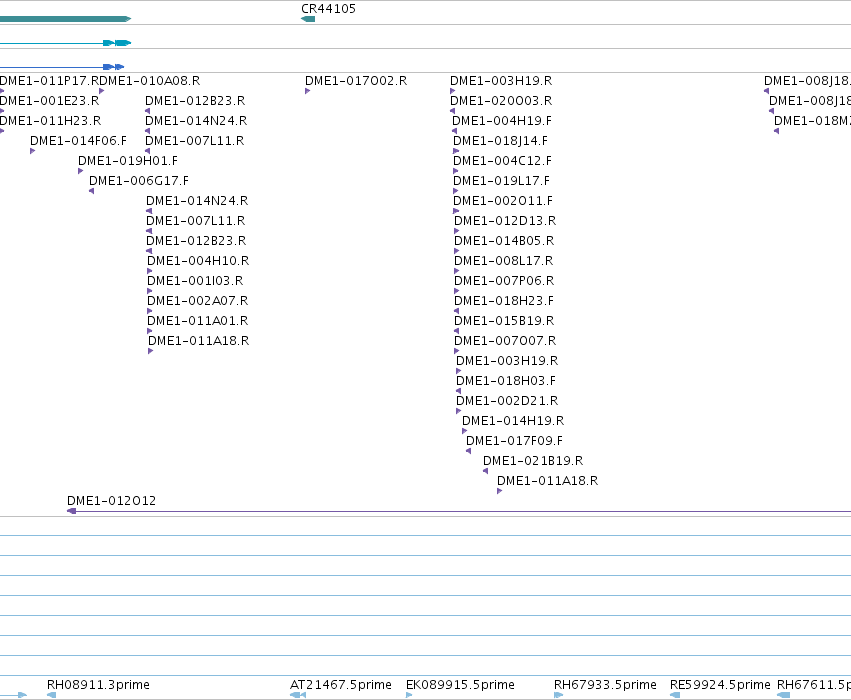Screen dimensions: 851x700
Task: Click the DME1-014H19.R label
Action: 513,421
